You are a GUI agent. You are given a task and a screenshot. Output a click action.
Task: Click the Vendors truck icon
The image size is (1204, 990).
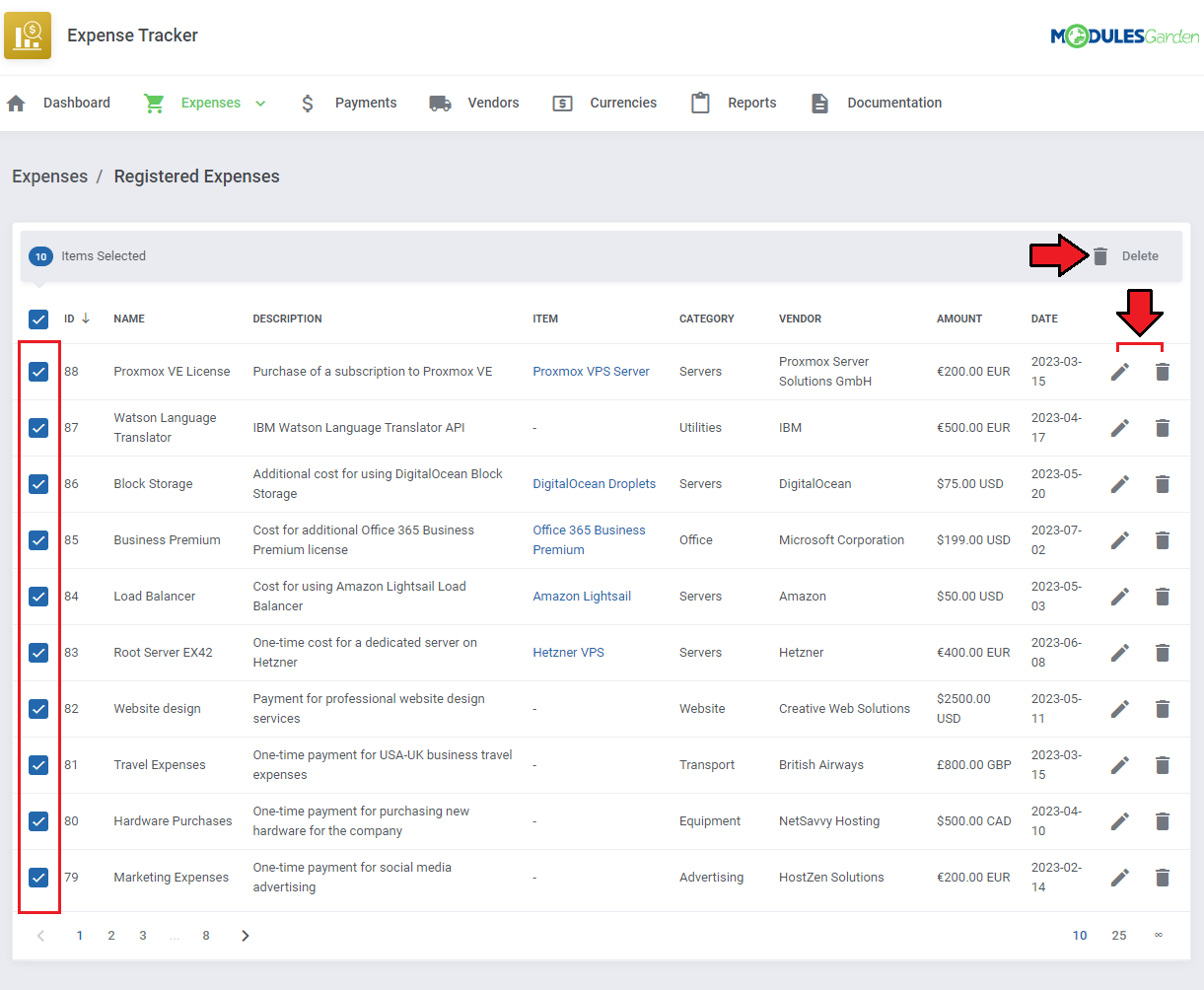[x=441, y=104]
